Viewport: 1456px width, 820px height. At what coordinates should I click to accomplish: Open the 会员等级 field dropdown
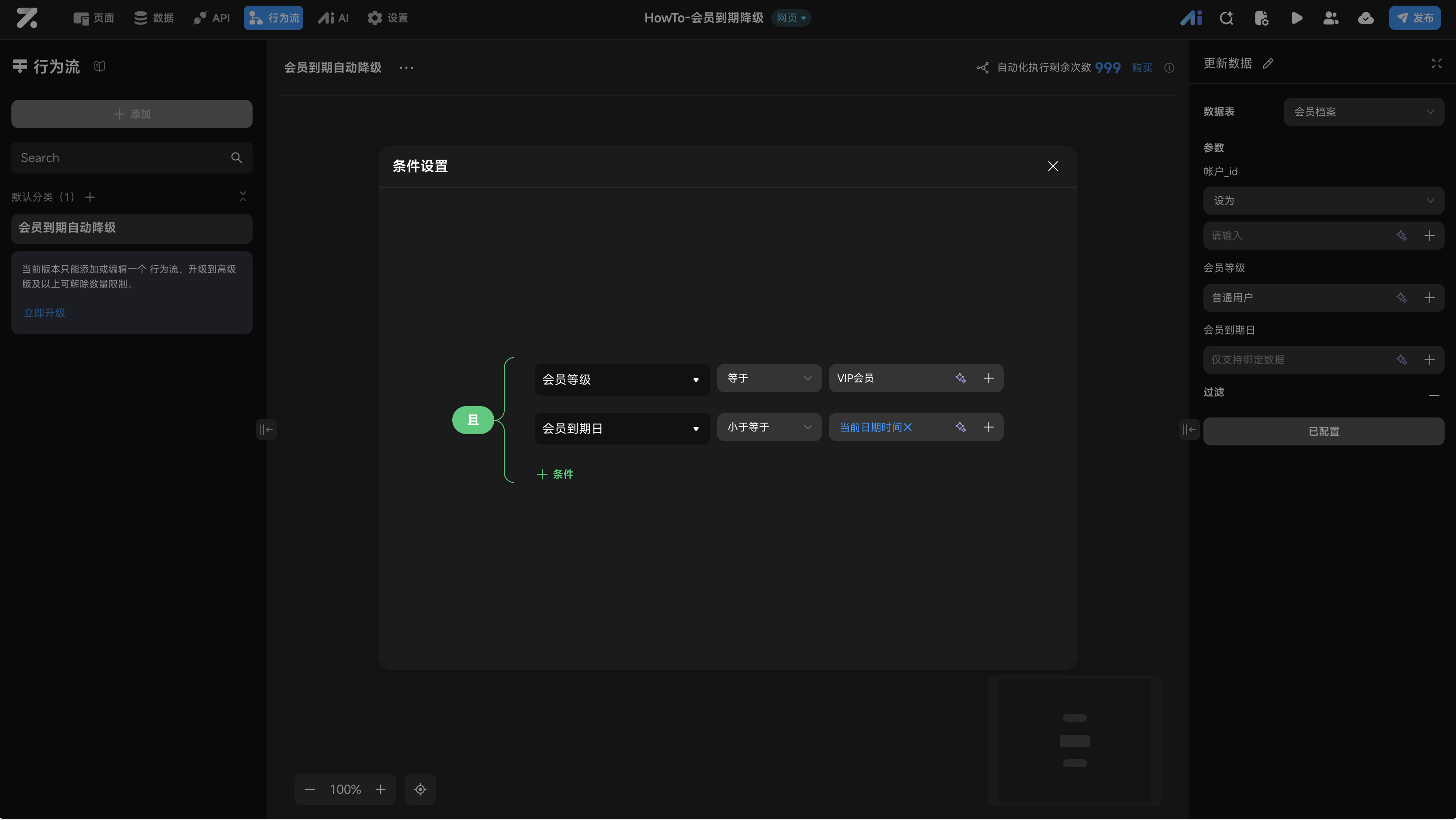click(622, 379)
